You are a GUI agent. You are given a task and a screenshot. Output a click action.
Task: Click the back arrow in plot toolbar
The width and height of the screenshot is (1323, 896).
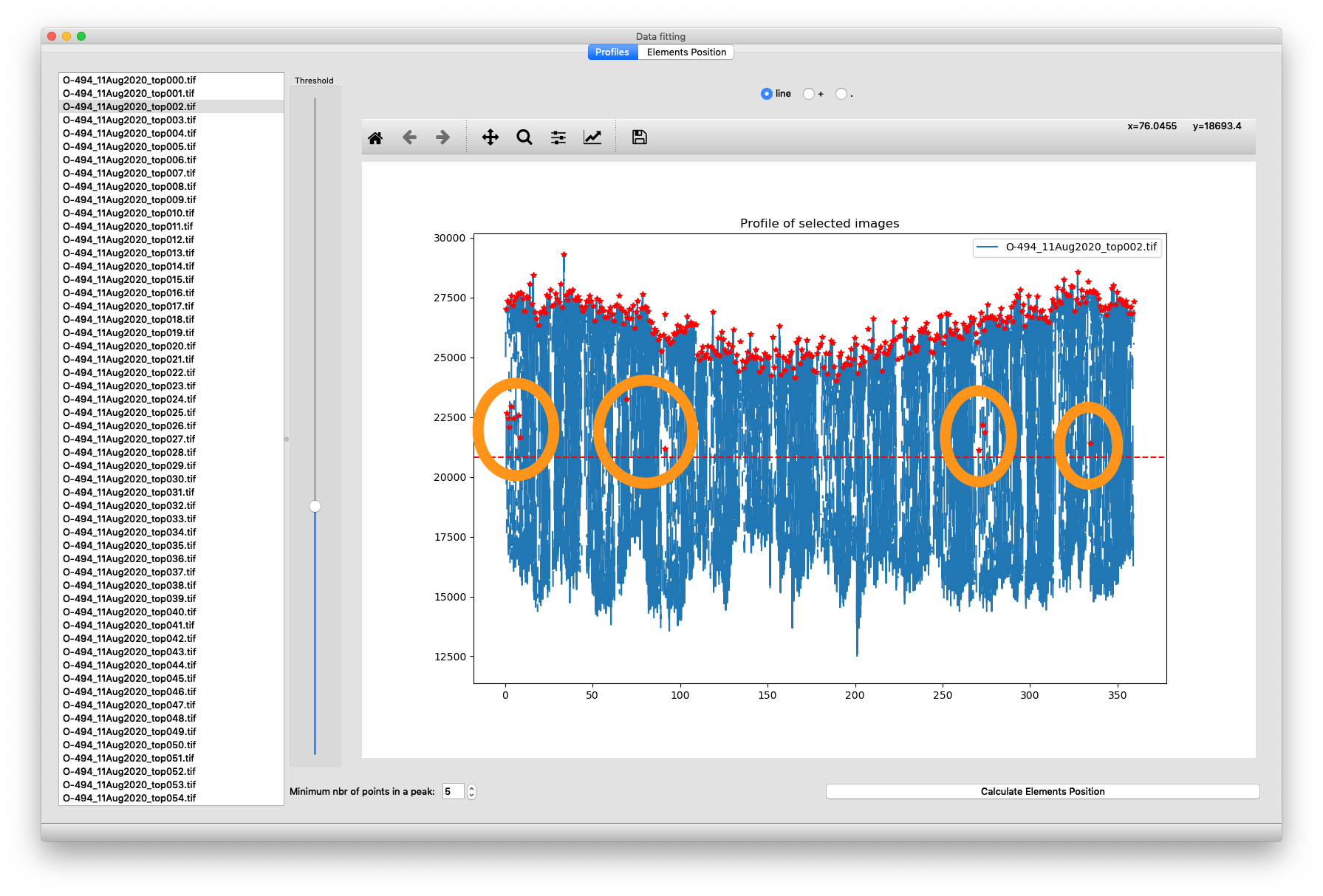[409, 137]
